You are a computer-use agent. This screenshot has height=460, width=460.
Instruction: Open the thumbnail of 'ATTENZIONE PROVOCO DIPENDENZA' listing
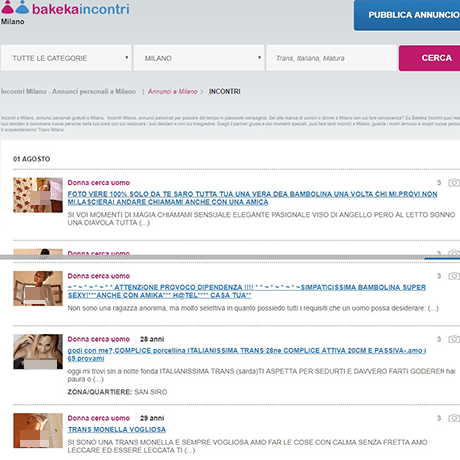click(x=38, y=288)
